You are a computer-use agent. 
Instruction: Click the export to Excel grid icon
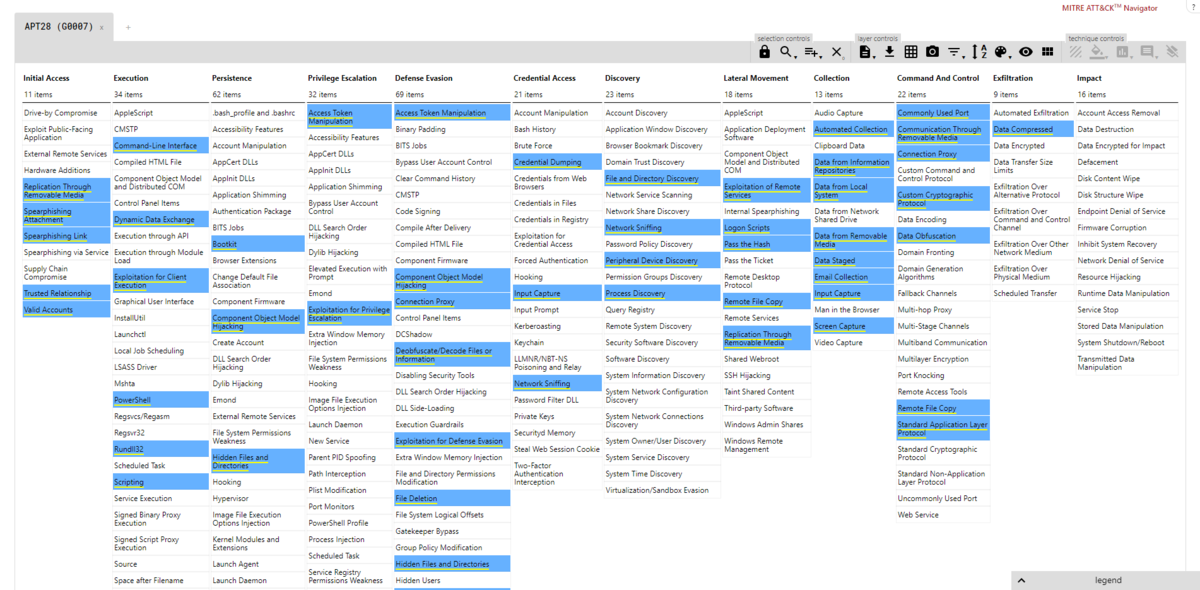coord(911,52)
